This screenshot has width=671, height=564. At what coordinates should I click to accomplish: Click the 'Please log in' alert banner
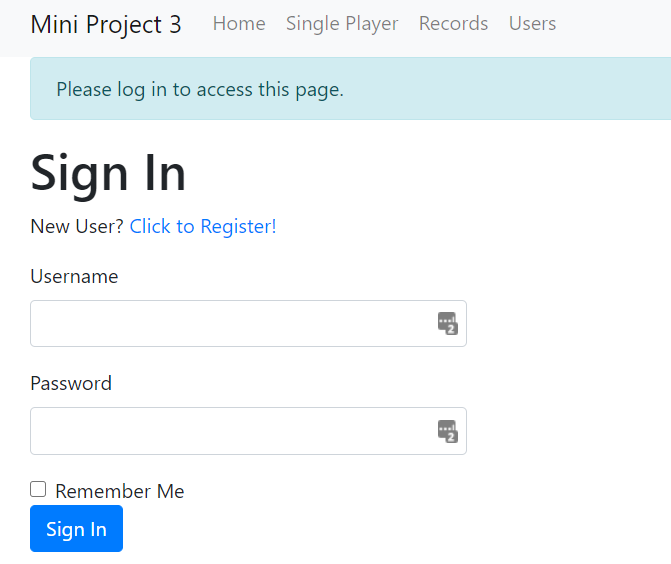pyautogui.click(x=350, y=89)
